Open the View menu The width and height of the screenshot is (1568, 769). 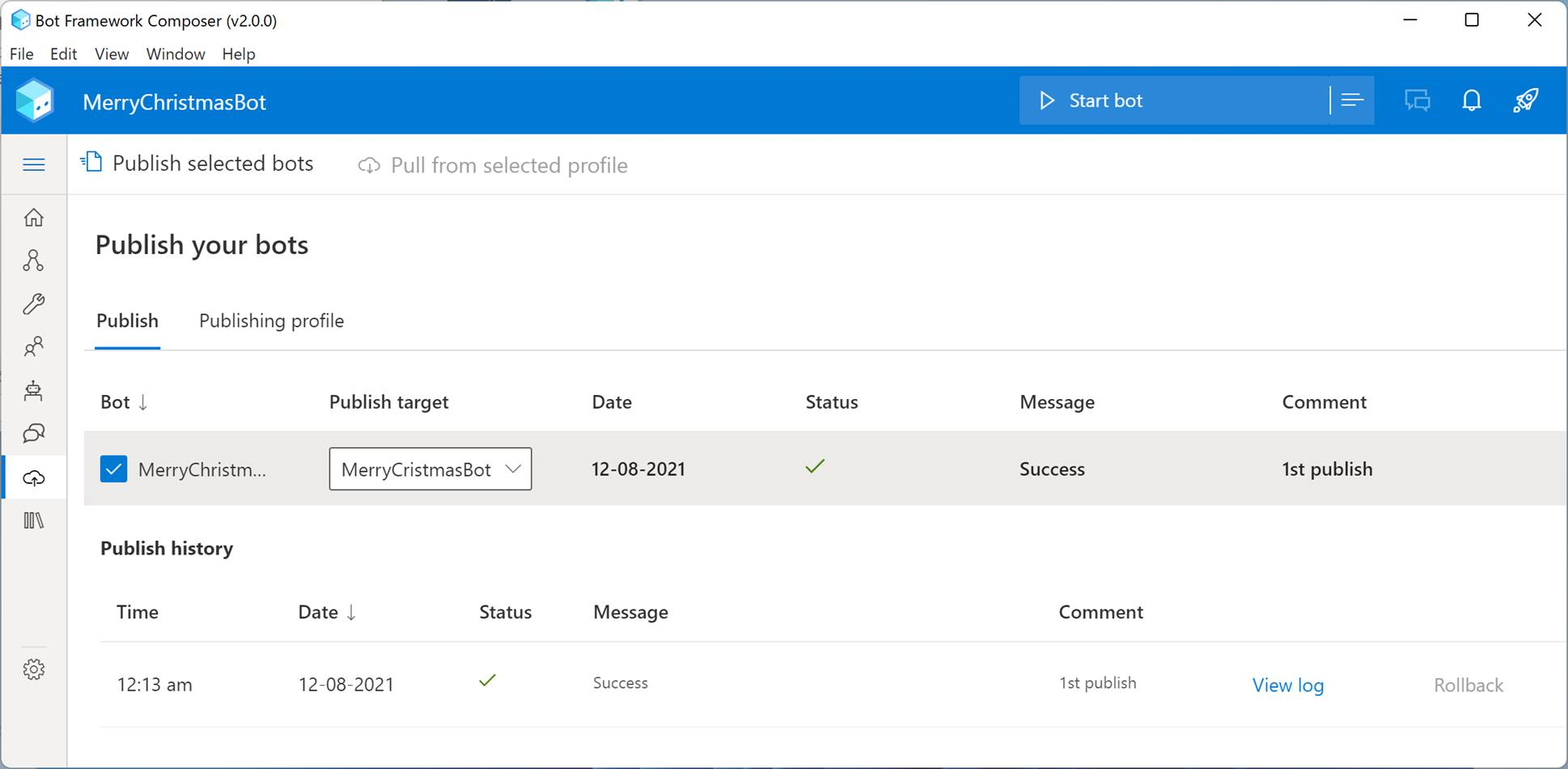coord(111,54)
